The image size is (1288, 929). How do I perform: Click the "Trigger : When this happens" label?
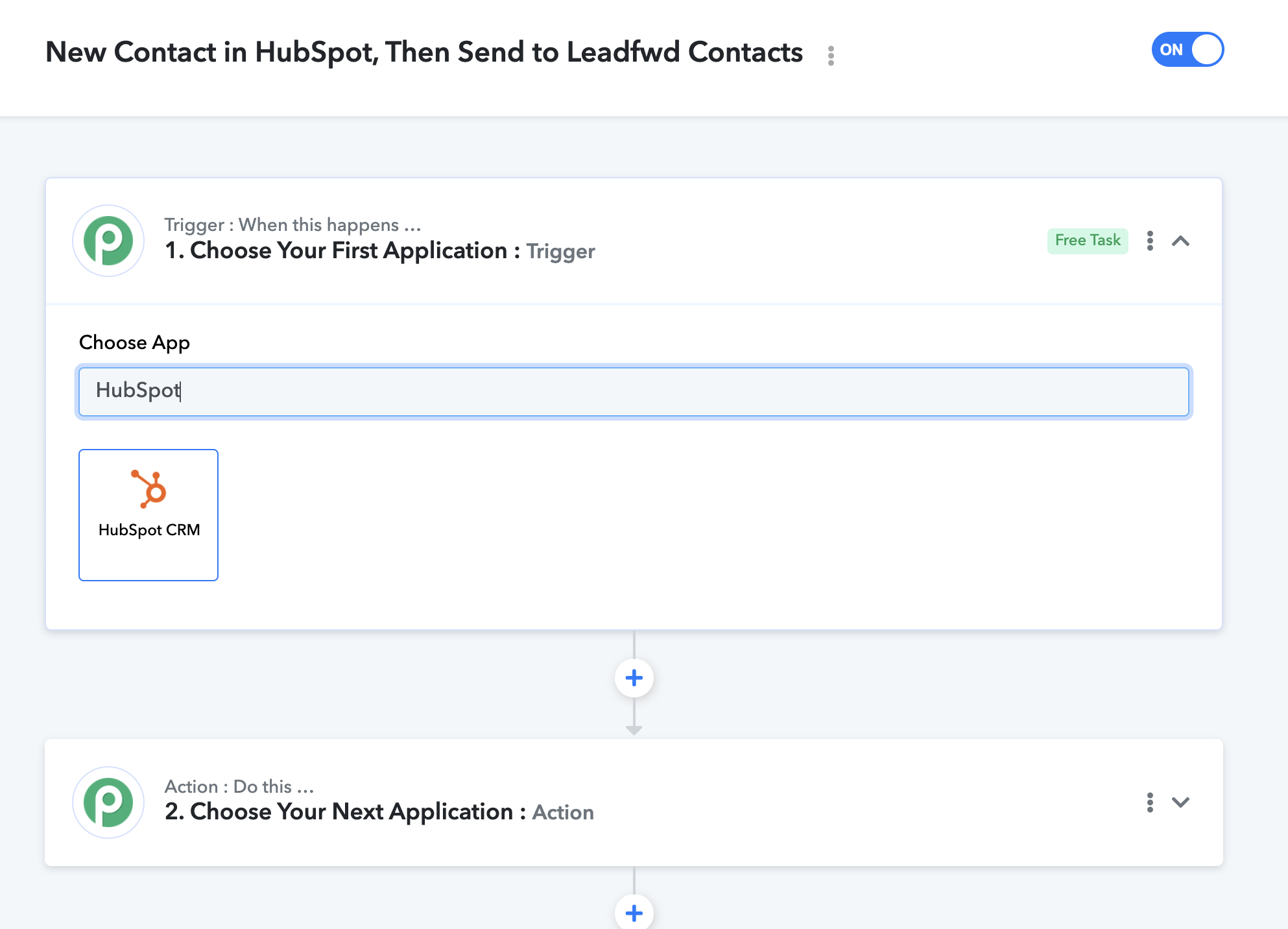(292, 224)
